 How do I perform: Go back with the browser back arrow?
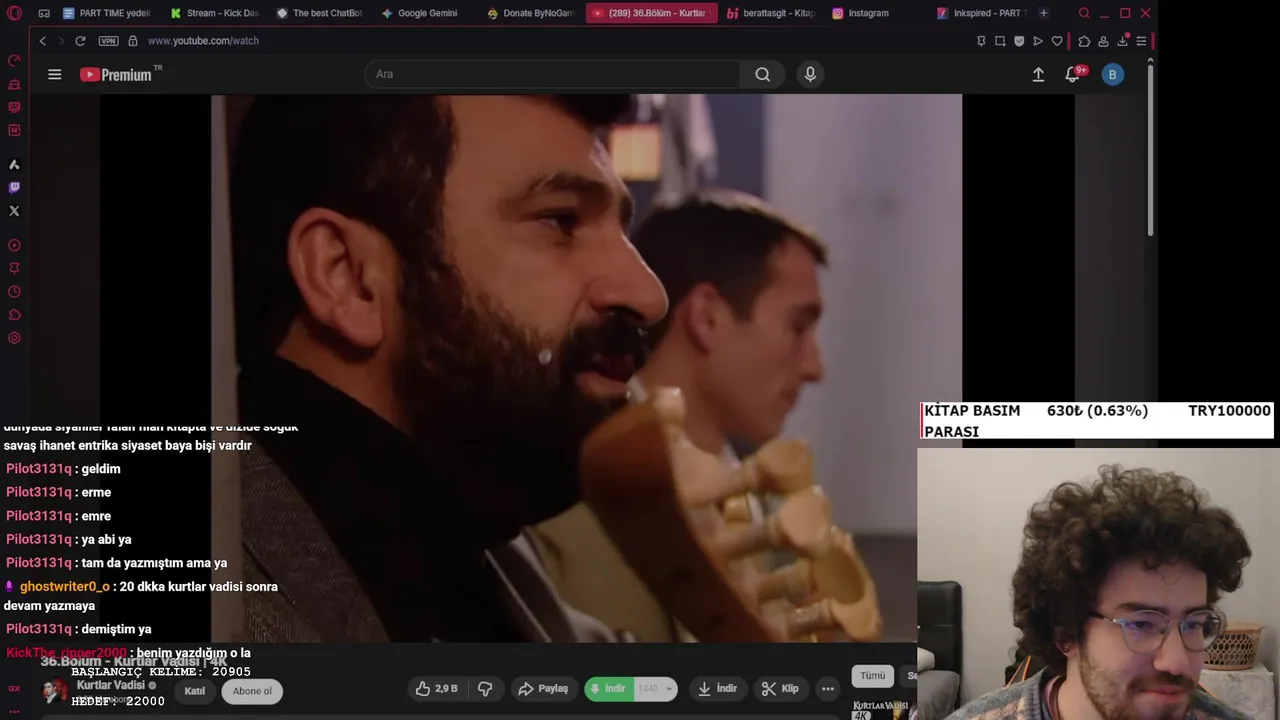[x=43, y=41]
